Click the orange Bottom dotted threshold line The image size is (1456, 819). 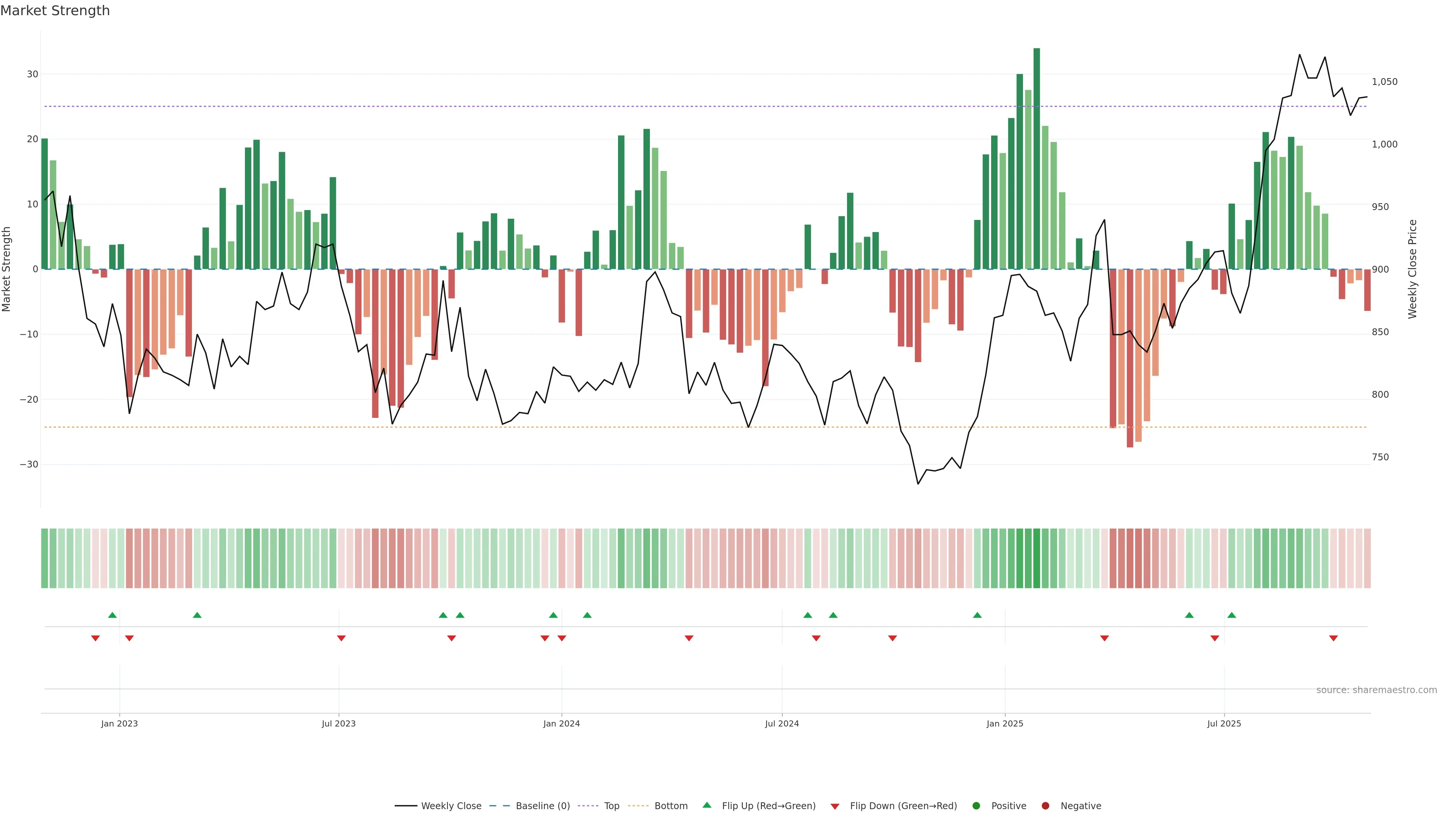(565, 427)
